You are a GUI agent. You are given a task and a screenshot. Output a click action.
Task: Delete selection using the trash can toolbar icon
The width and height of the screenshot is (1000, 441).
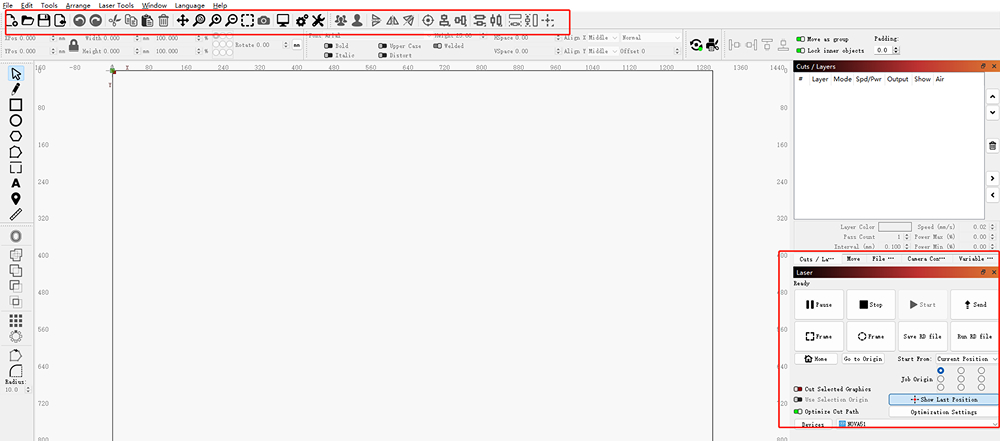click(163, 21)
